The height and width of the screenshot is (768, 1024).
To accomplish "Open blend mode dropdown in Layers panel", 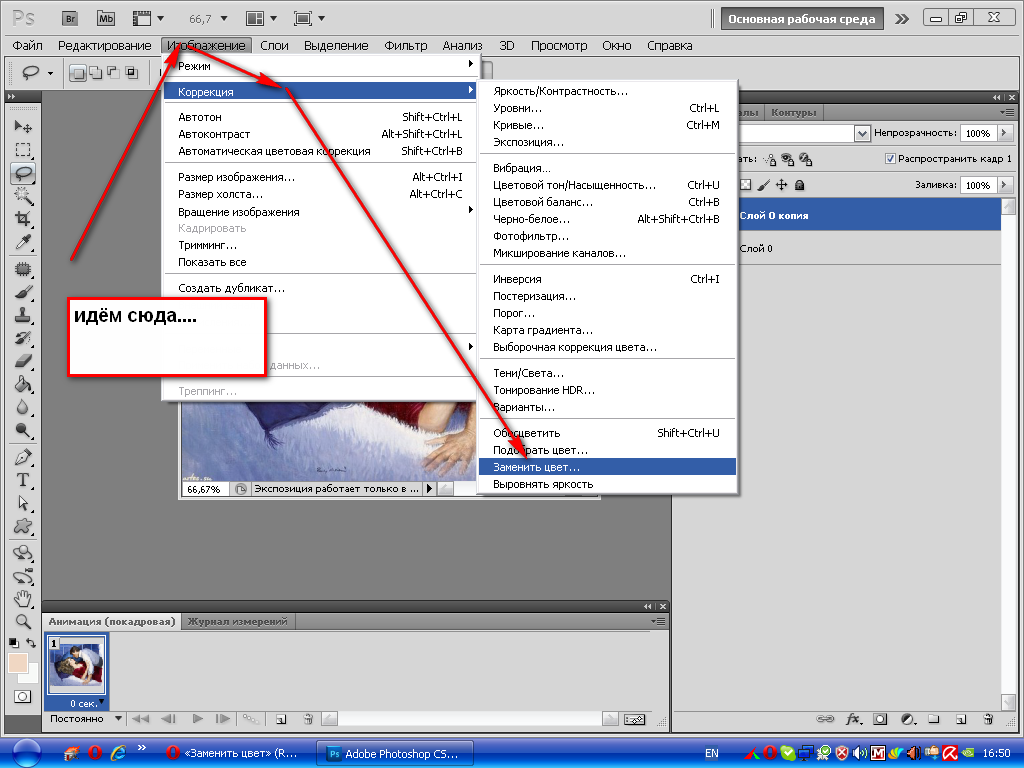I will (861, 133).
